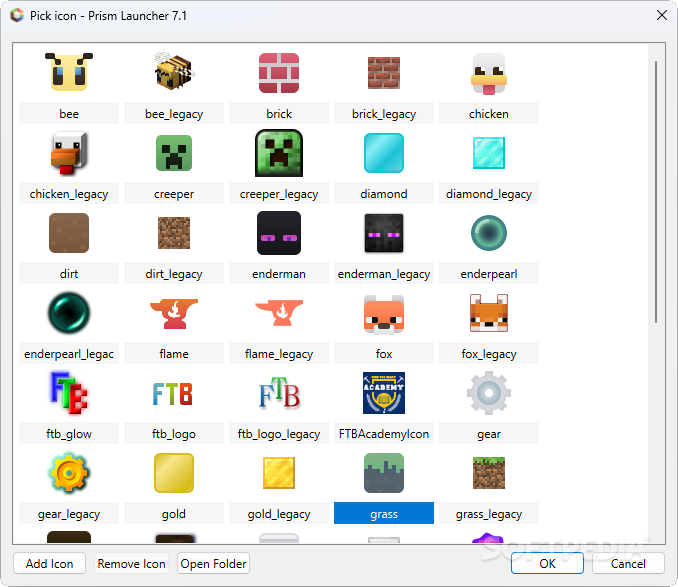The height and width of the screenshot is (587, 678).
Task: Click the fox_legacy text label
Action: click(x=489, y=354)
